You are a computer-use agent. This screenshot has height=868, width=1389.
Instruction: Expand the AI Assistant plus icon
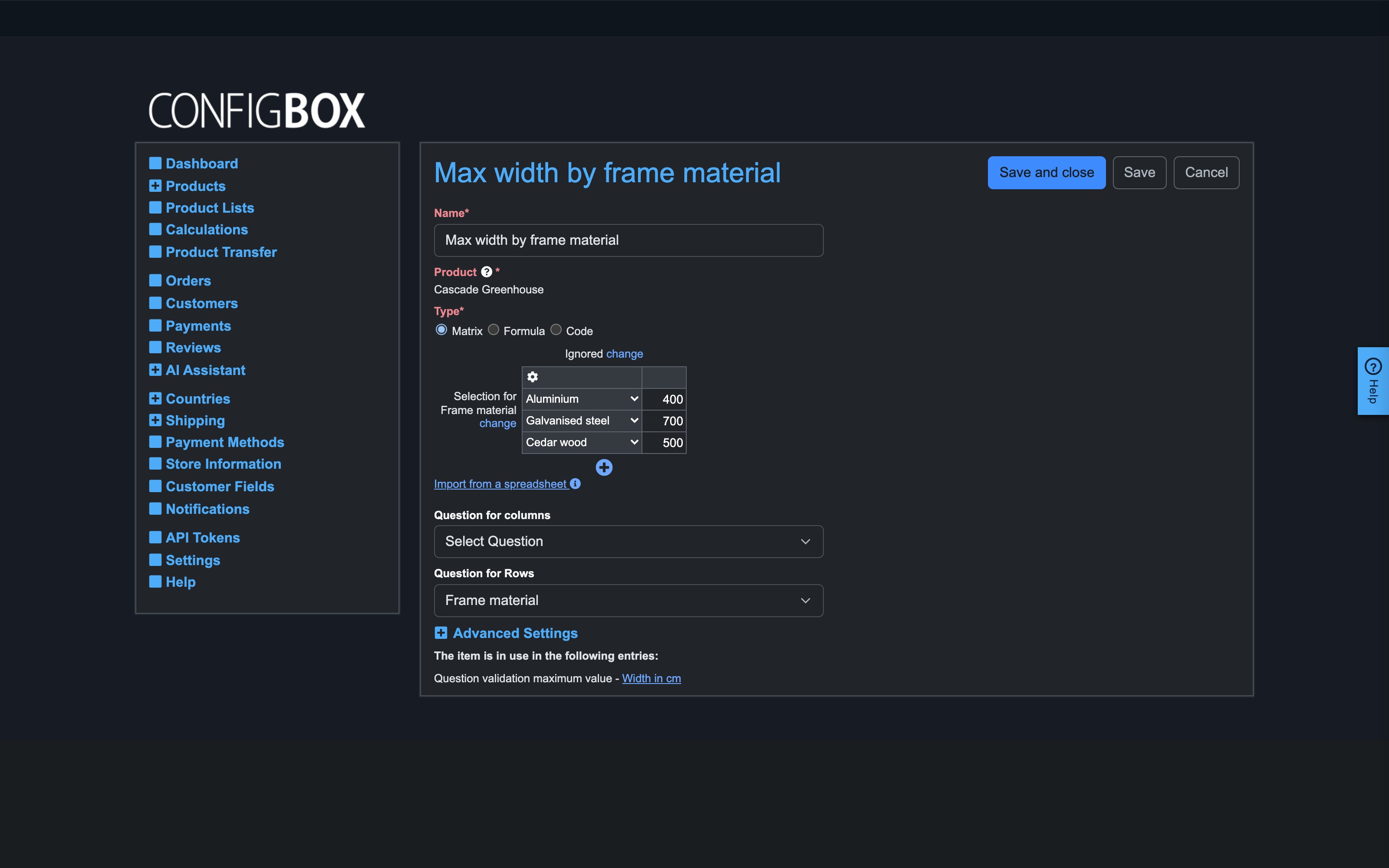point(155,370)
